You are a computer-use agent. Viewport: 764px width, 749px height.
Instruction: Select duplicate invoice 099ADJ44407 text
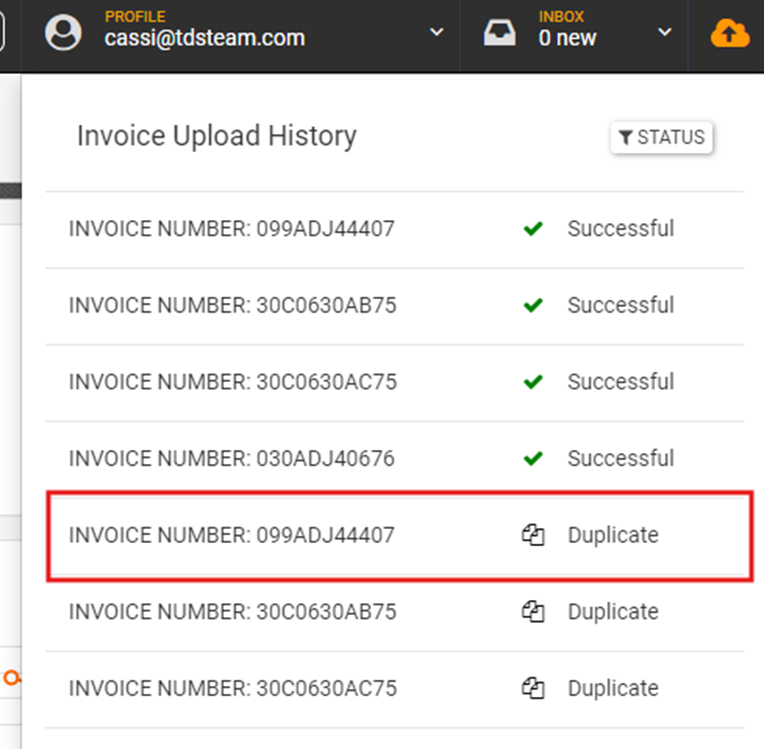pos(231,535)
